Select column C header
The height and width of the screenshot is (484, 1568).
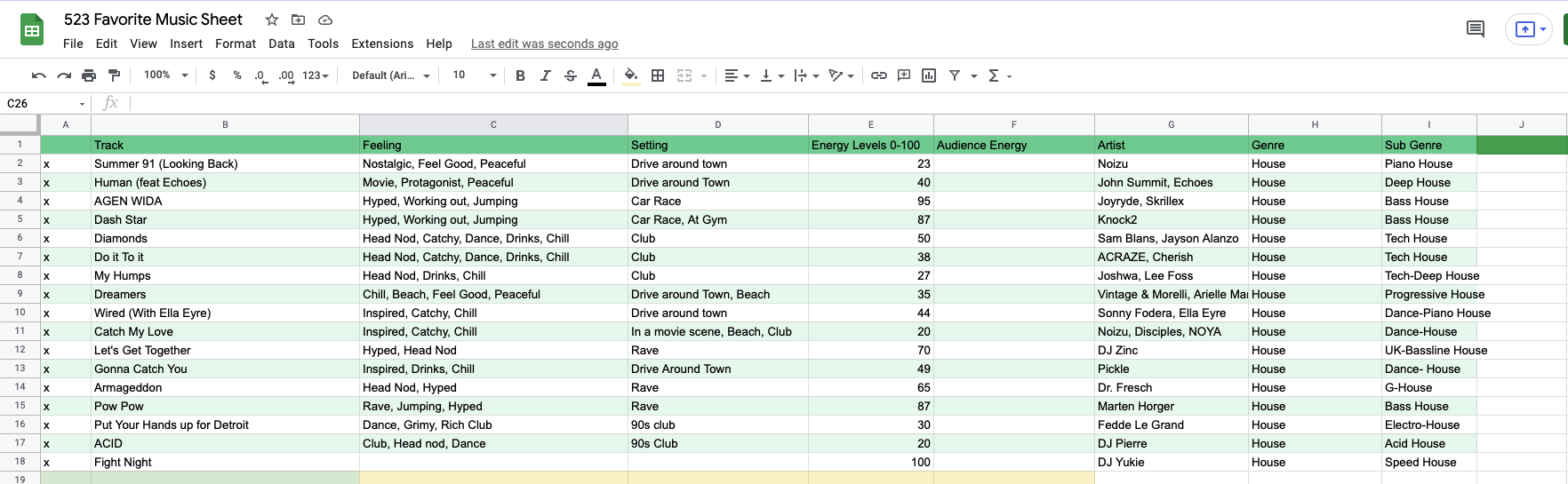coord(493,124)
